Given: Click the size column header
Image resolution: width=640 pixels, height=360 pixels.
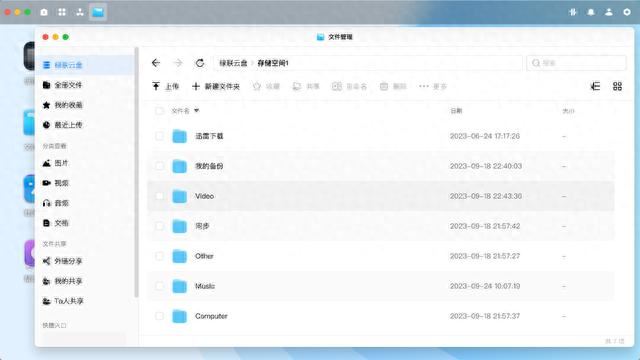Looking at the screenshot, I should (x=568, y=111).
